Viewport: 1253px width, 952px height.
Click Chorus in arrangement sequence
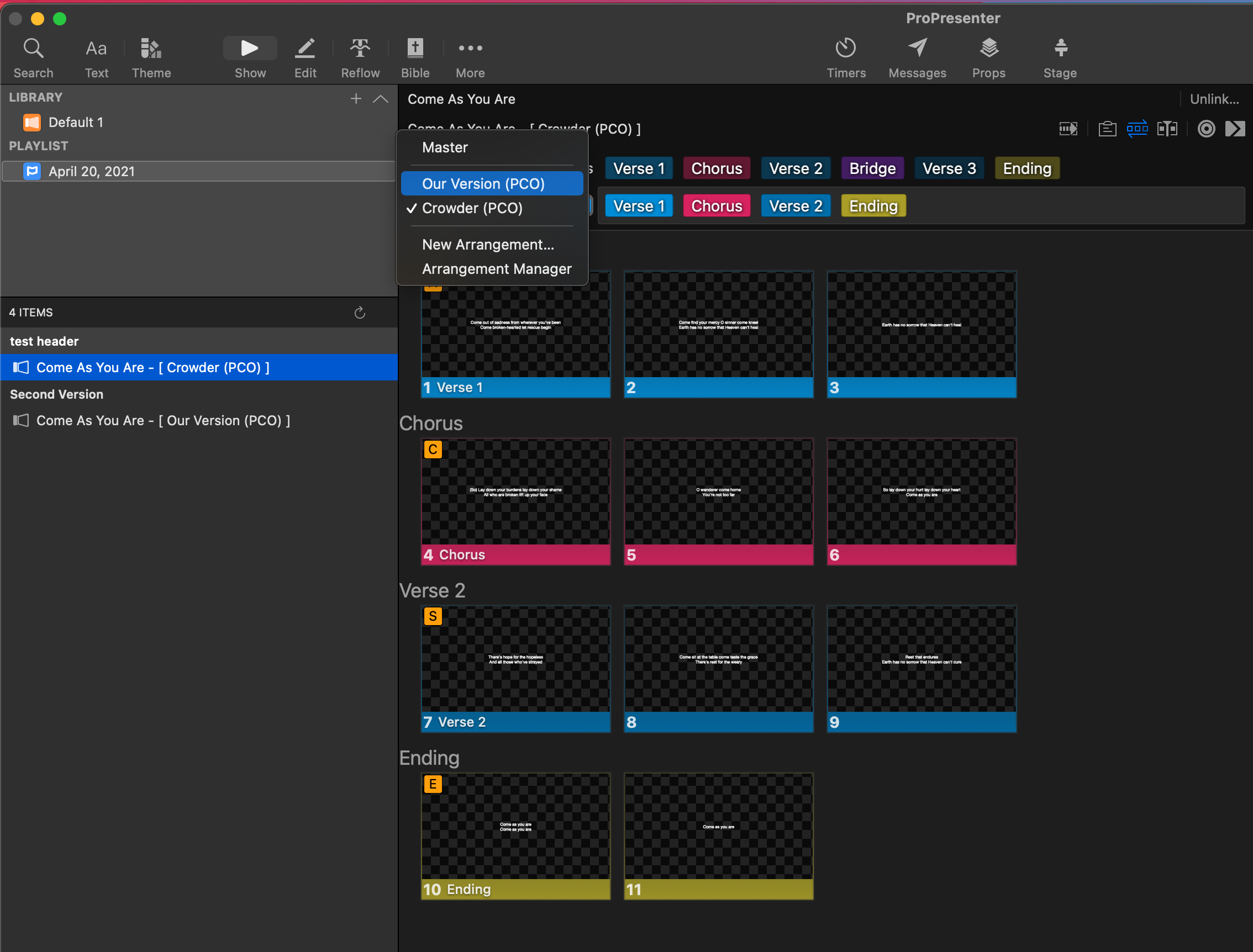pos(717,206)
